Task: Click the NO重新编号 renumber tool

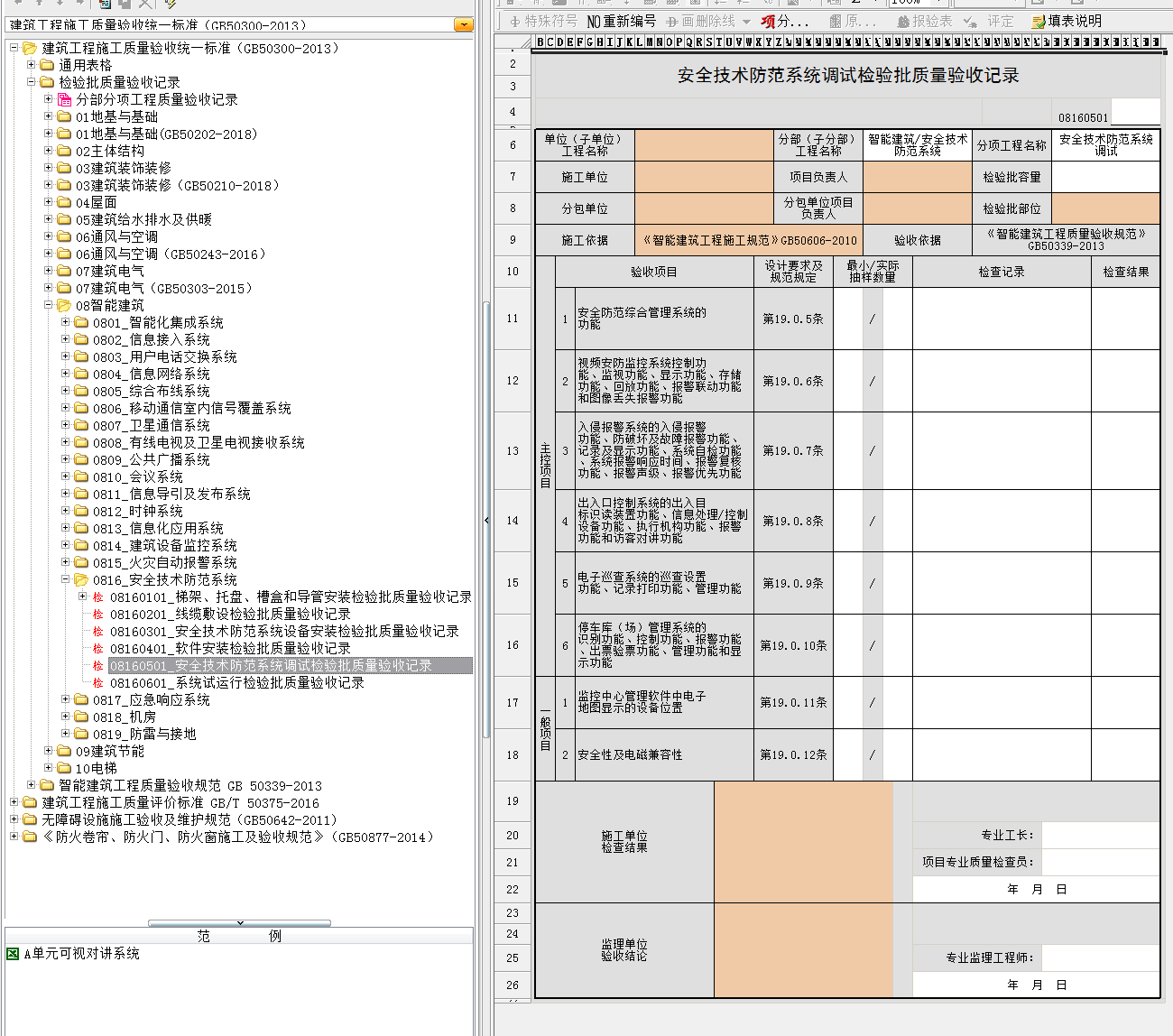Action: [x=621, y=21]
